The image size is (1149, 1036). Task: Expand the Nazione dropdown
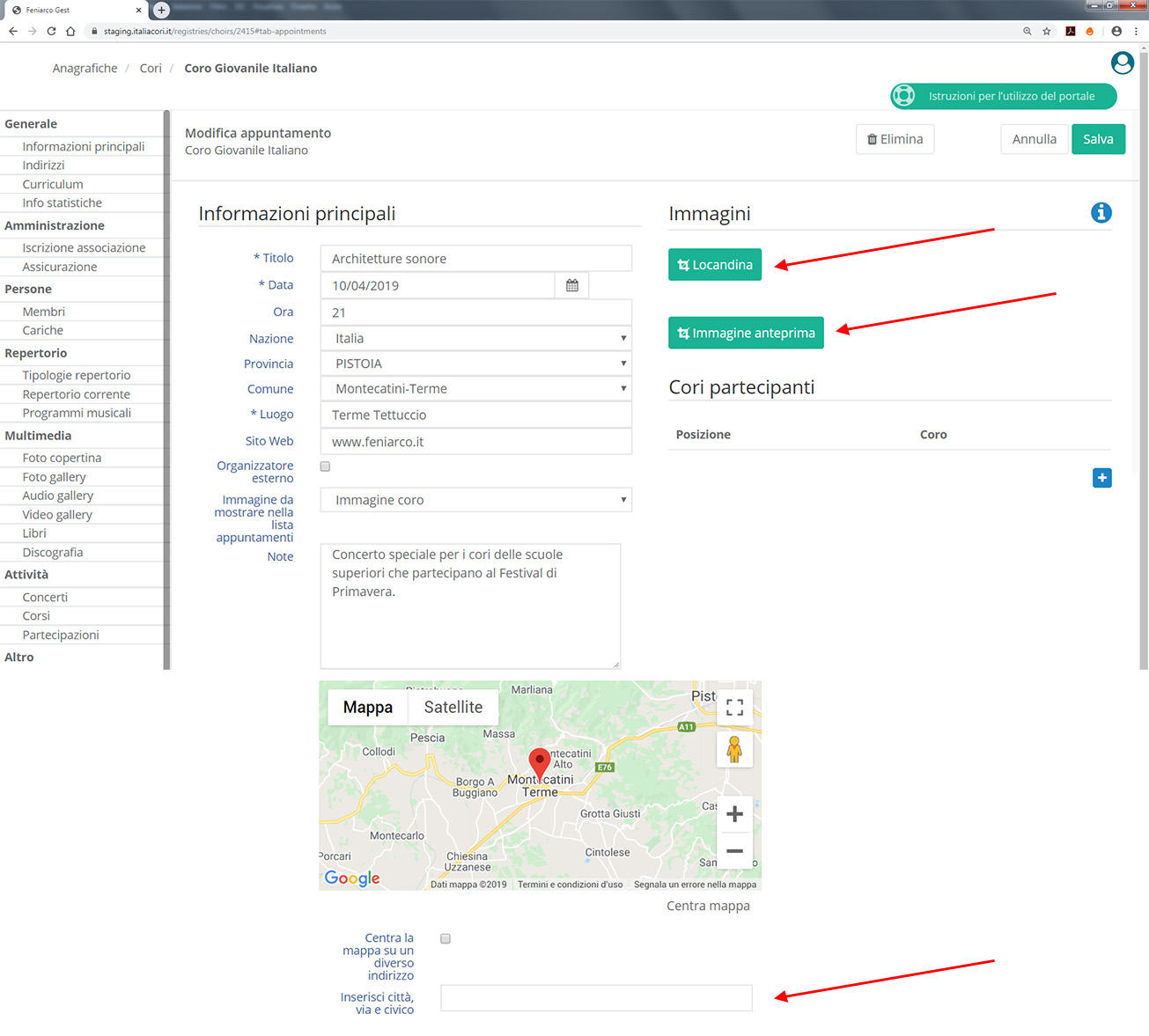[x=475, y=339]
